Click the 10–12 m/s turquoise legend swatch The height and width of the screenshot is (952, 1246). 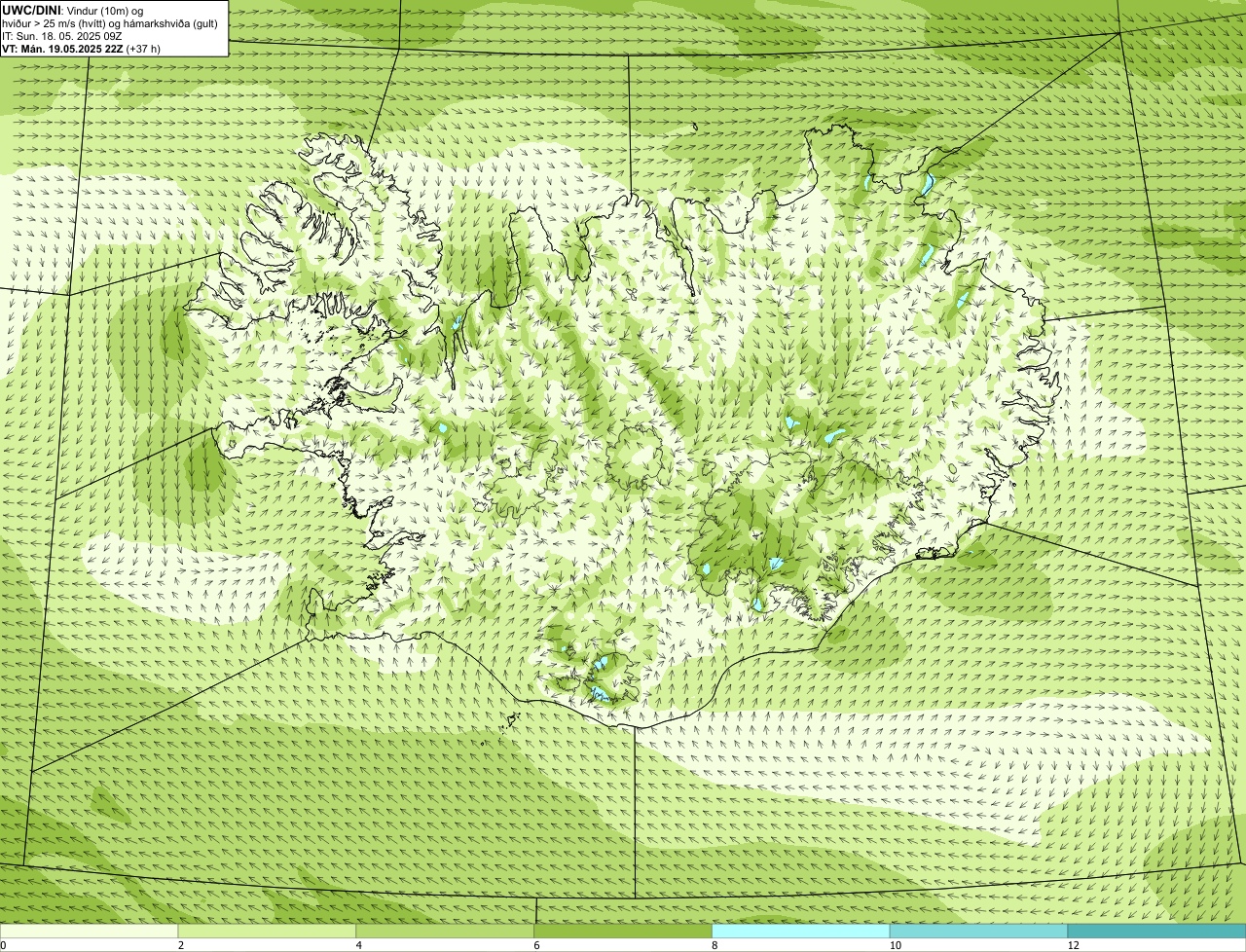pyautogui.click(x=978, y=932)
